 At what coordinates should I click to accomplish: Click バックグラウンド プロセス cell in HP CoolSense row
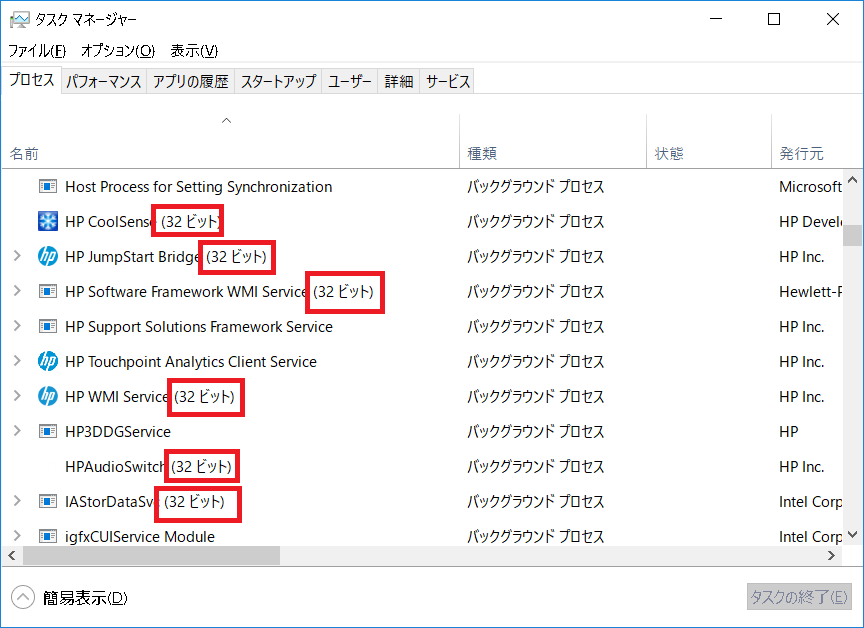pyautogui.click(x=536, y=221)
